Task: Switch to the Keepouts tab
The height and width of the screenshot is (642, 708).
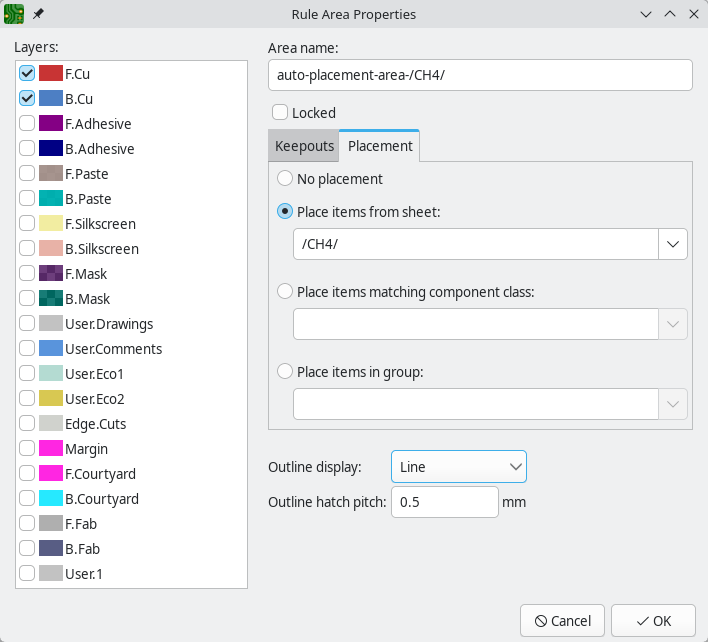Action: [304, 146]
